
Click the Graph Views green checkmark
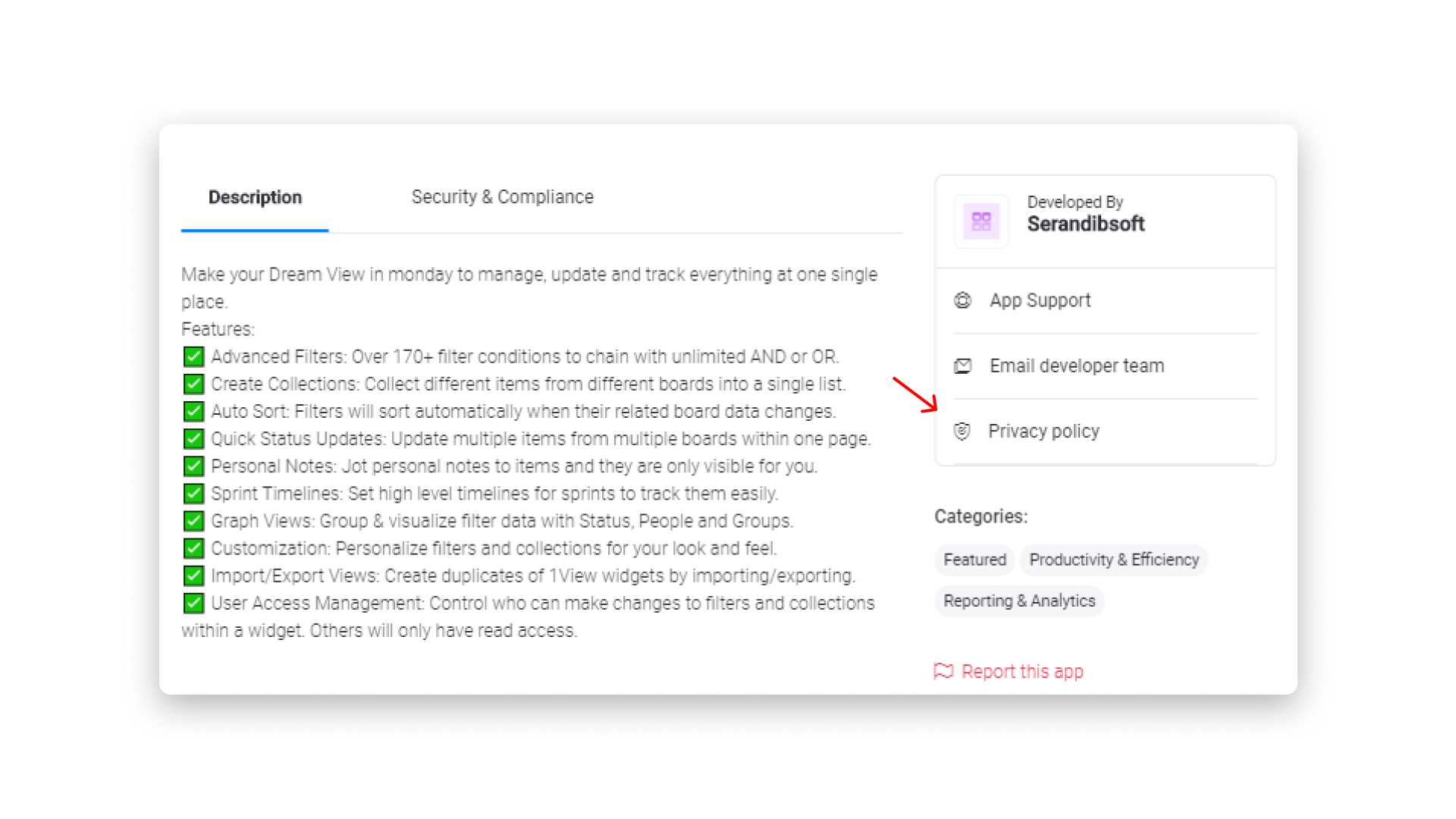click(193, 521)
